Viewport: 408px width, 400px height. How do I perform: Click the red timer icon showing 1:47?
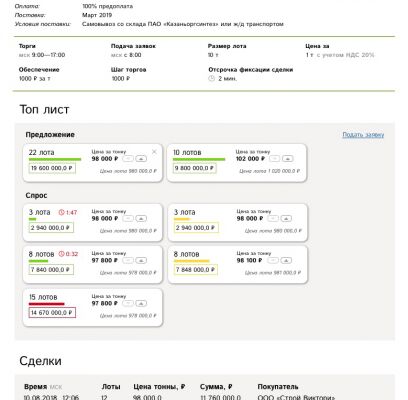[61, 212]
